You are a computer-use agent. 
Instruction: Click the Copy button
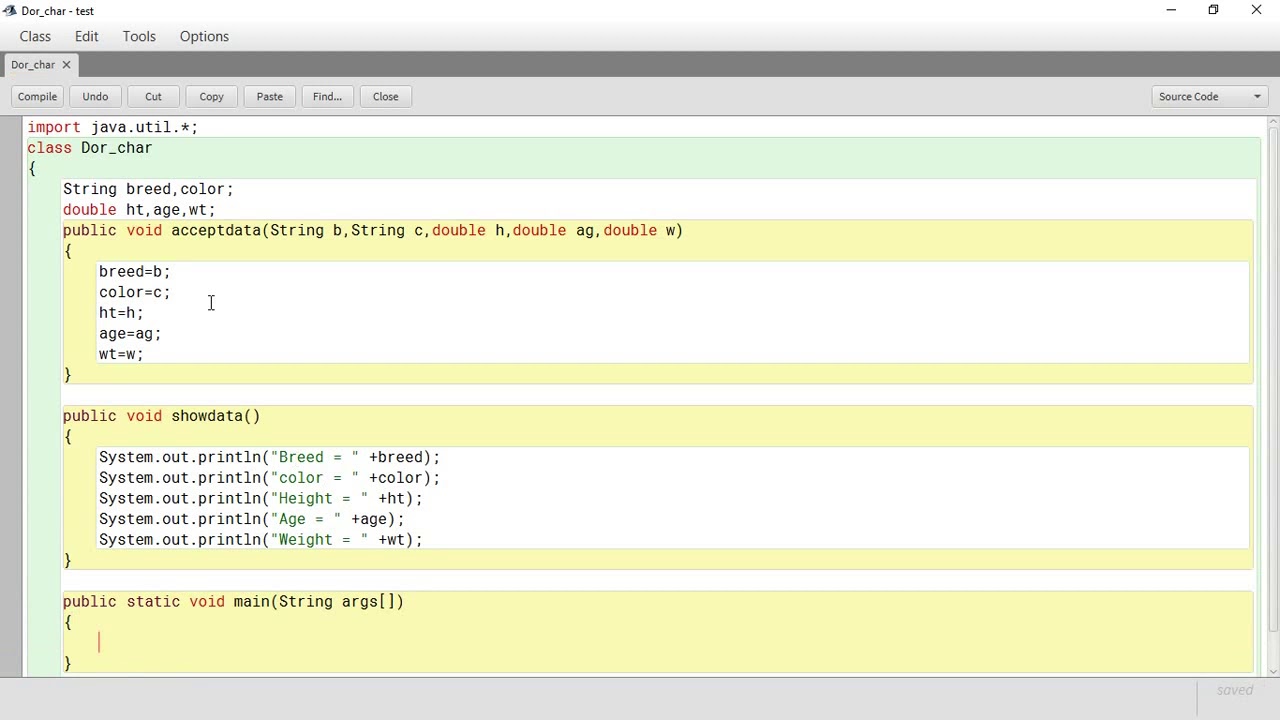click(211, 97)
